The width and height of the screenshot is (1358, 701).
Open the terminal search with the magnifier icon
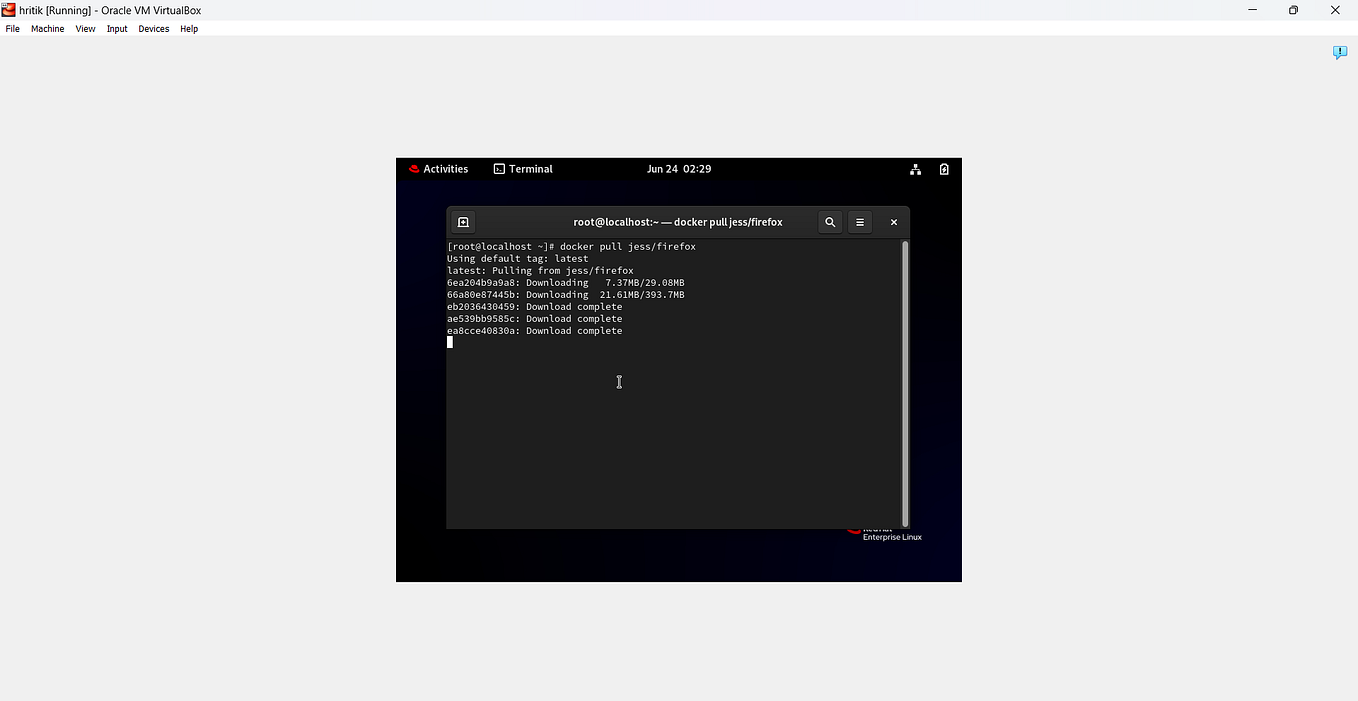tap(830, 222)
